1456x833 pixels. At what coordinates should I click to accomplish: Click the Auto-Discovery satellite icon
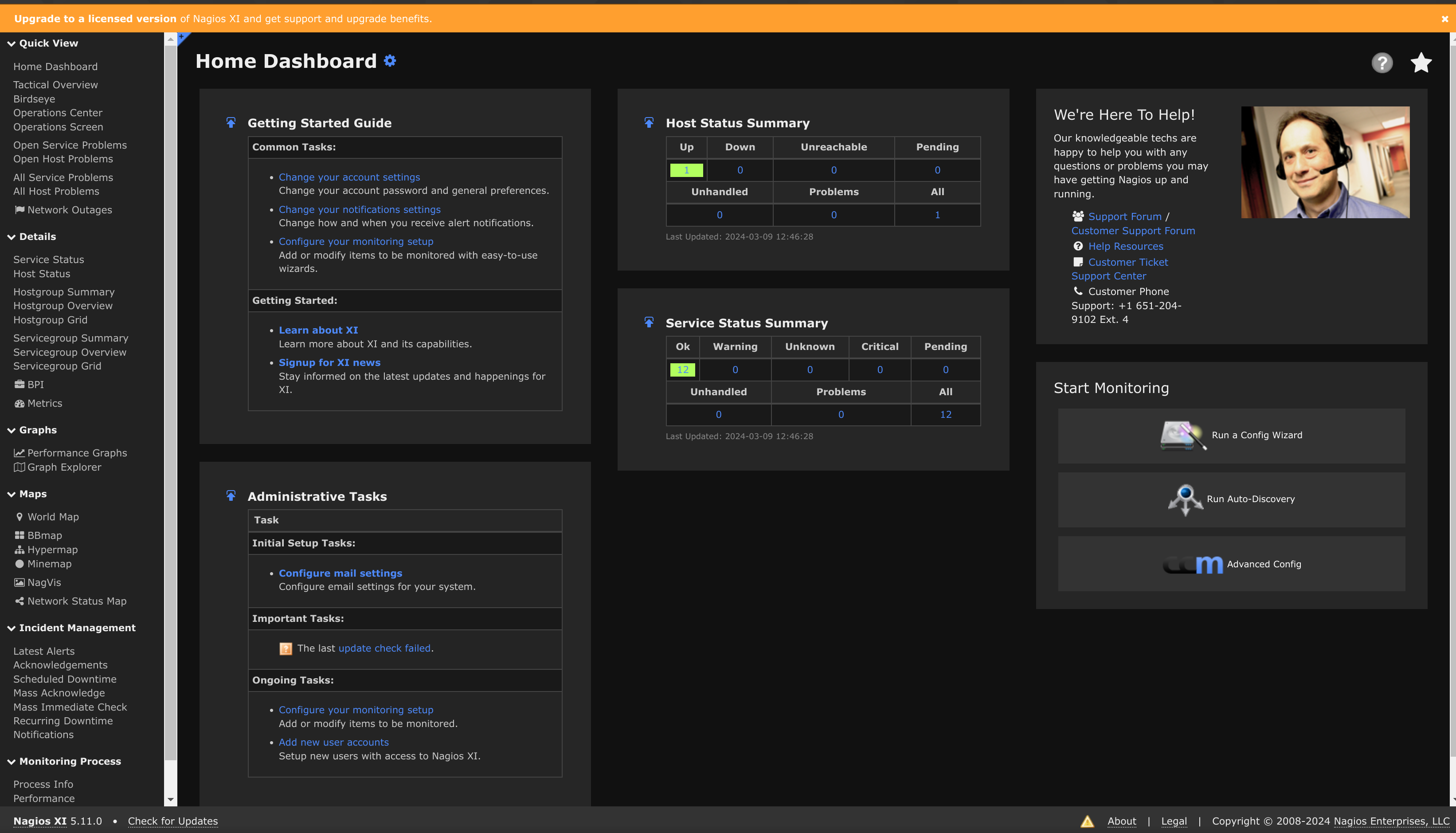(x=1185, y=499)
